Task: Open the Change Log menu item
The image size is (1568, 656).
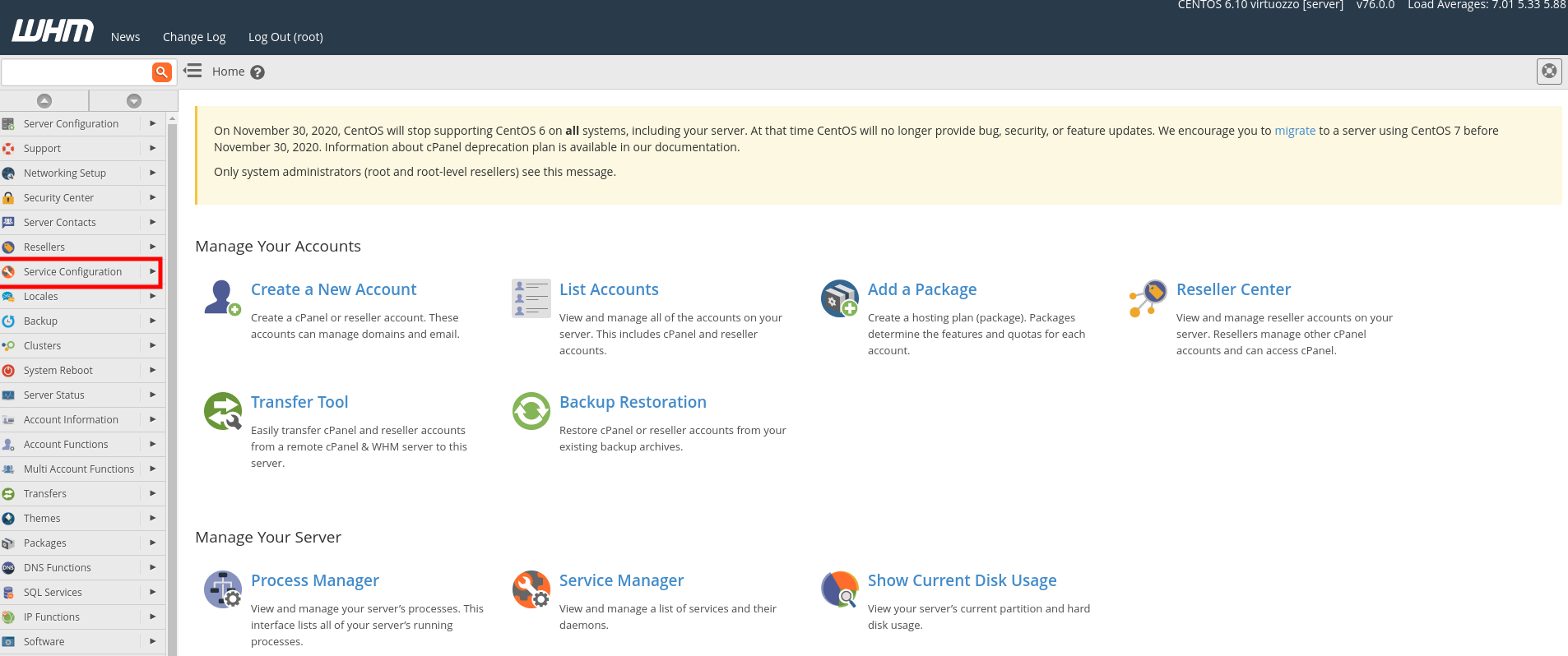Action: pyautogui.click(x=194, y=37)
